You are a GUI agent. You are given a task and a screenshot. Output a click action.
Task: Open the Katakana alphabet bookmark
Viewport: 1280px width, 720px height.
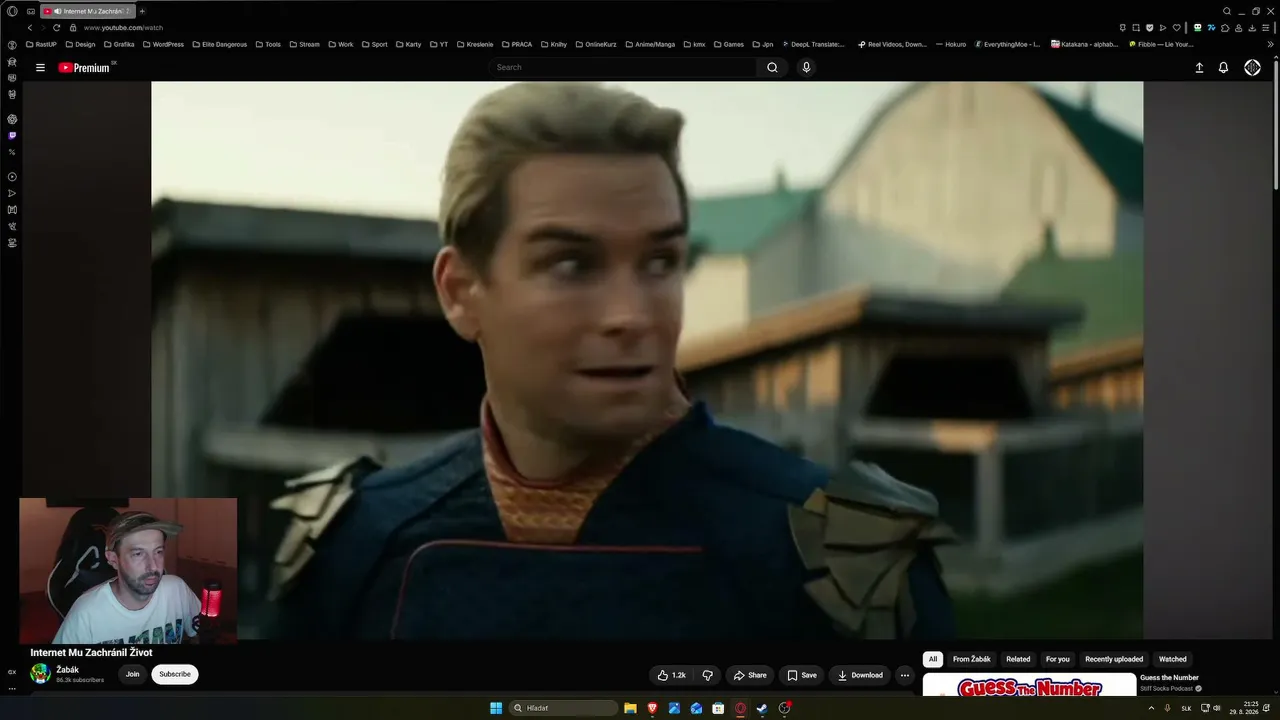[x=1085, y=44]
